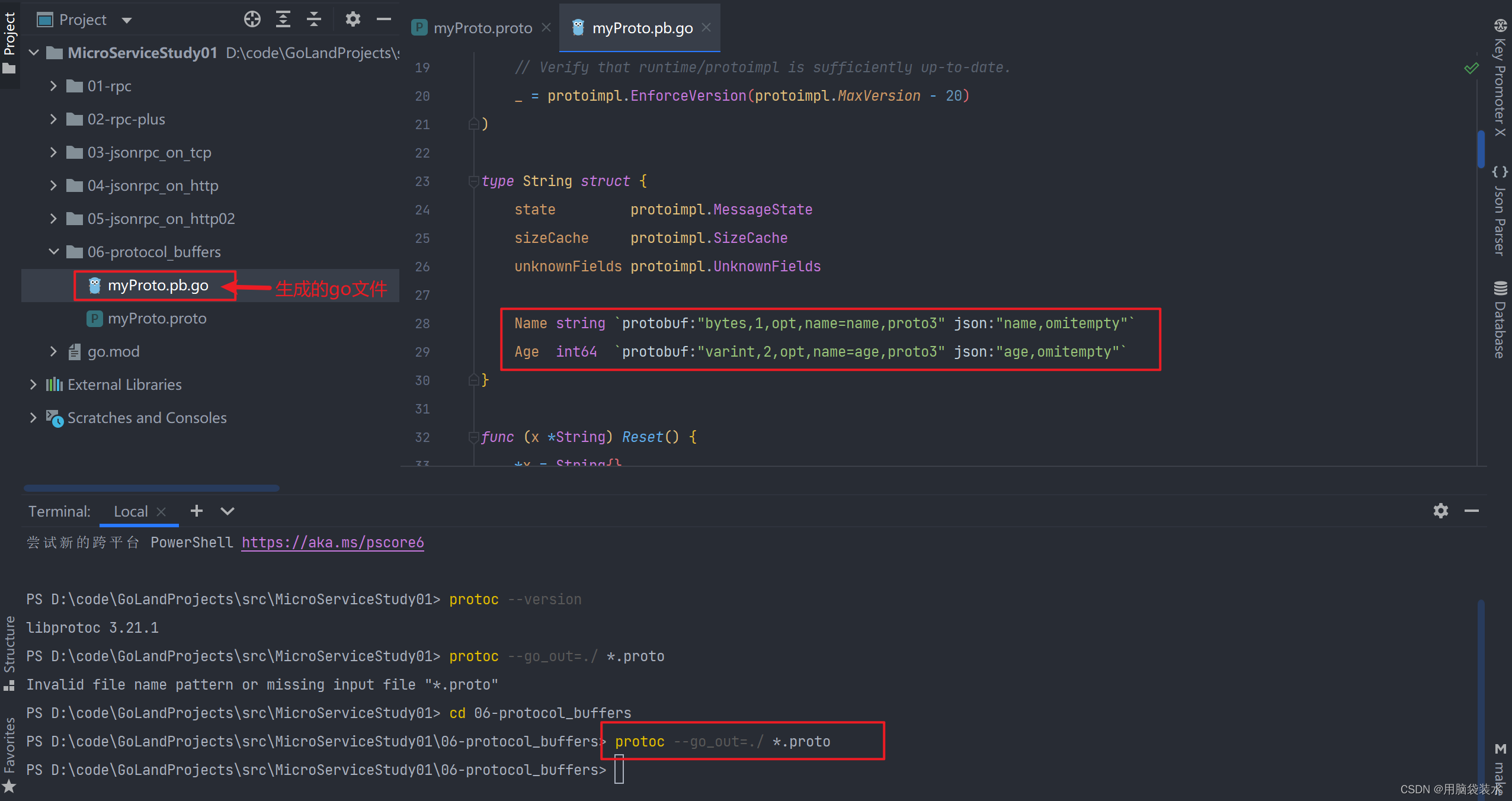Open the terminal sessions dropdown arrow

click(228, 511)
